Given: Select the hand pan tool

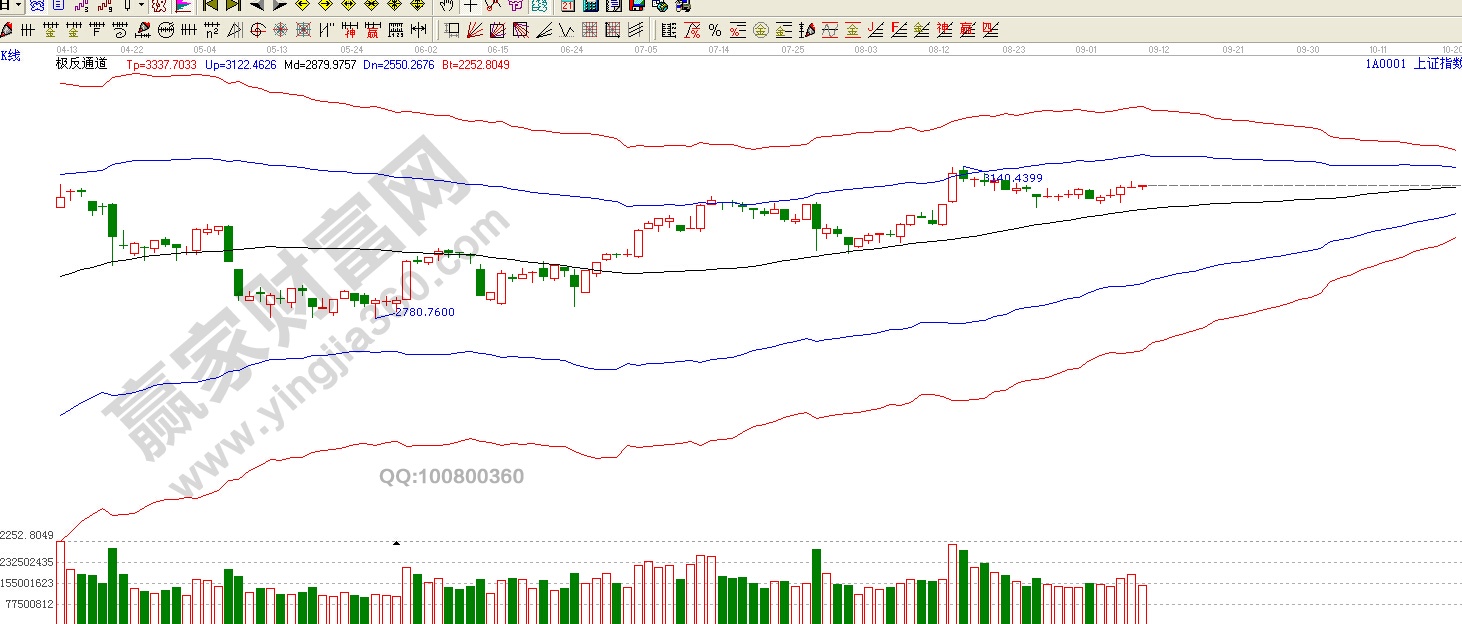Looking at the screenshot, I should [x=446, y=6].
